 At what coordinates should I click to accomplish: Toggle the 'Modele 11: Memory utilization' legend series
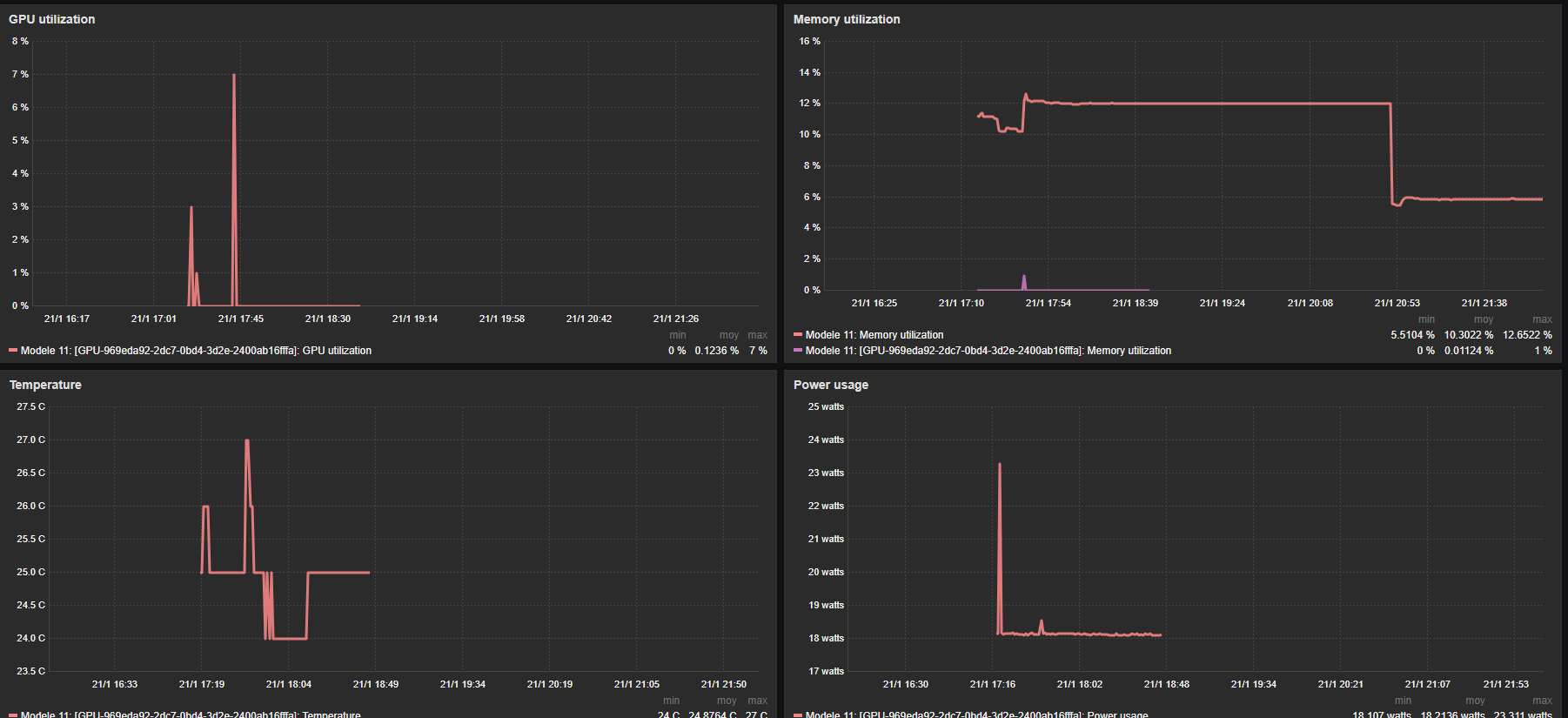874,335
